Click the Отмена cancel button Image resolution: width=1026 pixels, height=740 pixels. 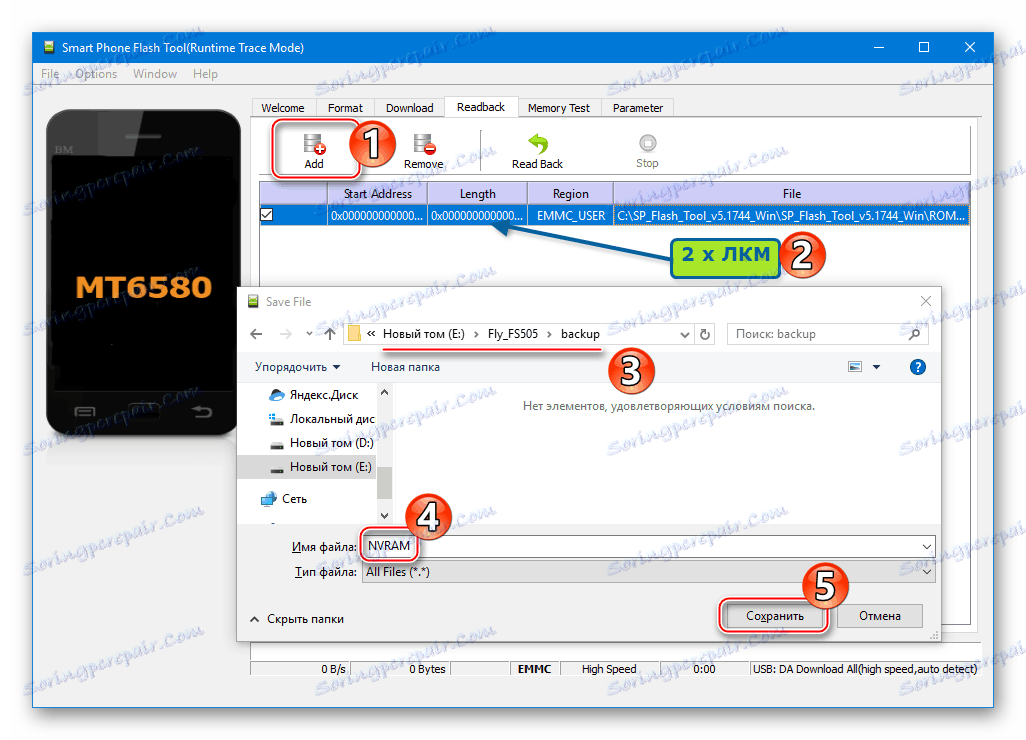(x=879, y=616)
